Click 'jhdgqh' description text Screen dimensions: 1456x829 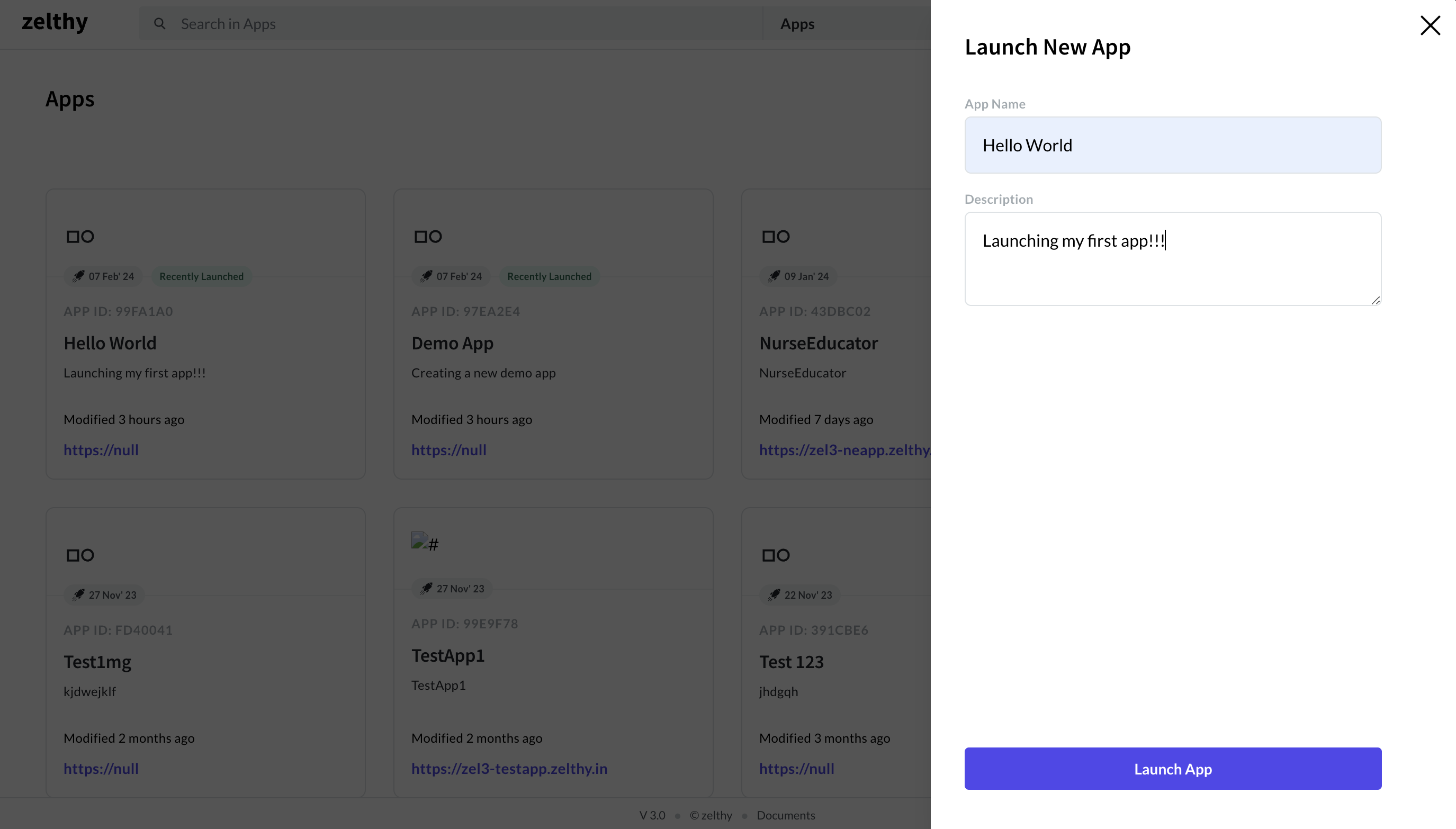tap(778, 692)
